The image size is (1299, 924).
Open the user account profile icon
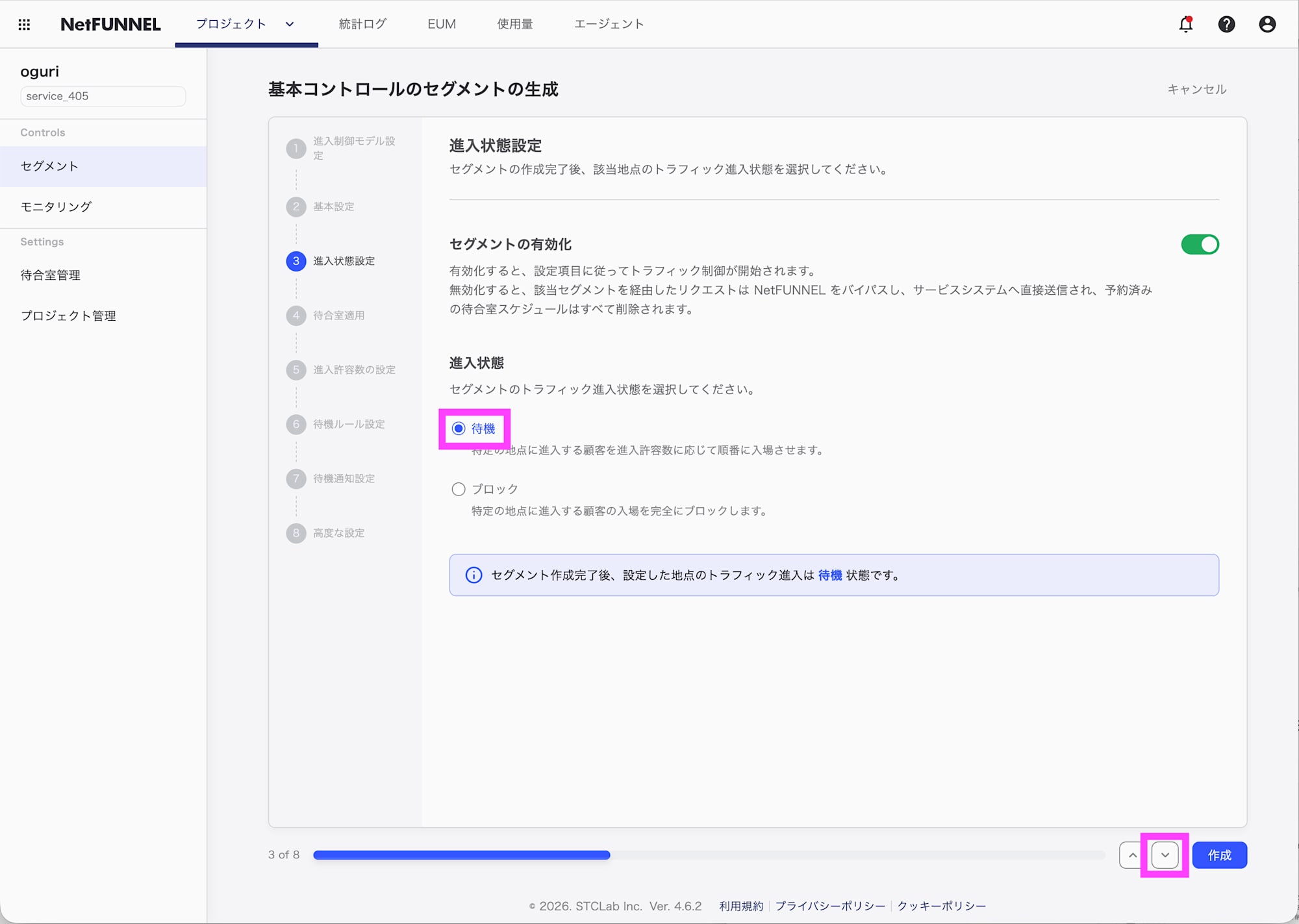[x=1267, y=24]
